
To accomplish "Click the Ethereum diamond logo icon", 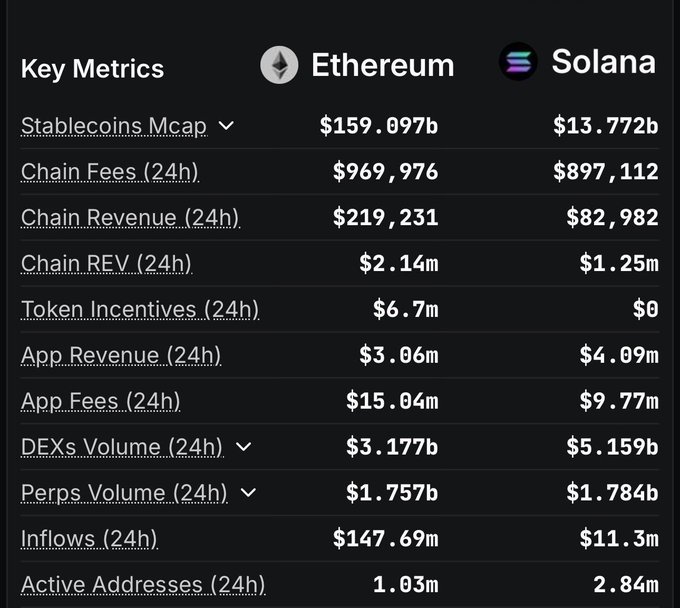I will click(x=279, y=65).
